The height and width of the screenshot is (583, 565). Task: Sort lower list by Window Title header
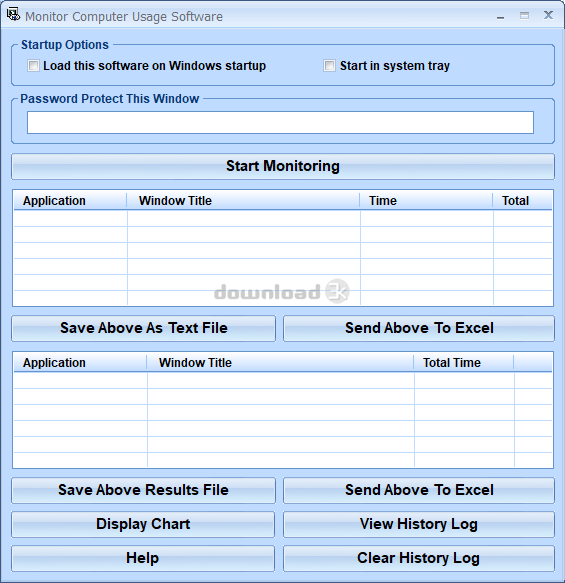[x=280, y=363]
